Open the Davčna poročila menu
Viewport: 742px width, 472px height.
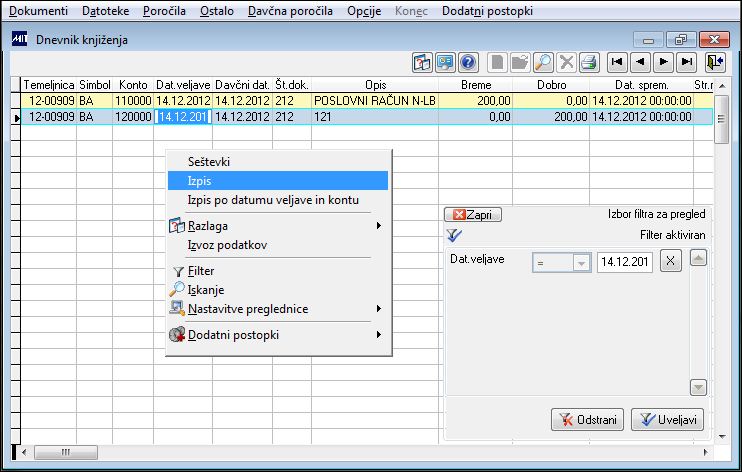click(290, 11)
